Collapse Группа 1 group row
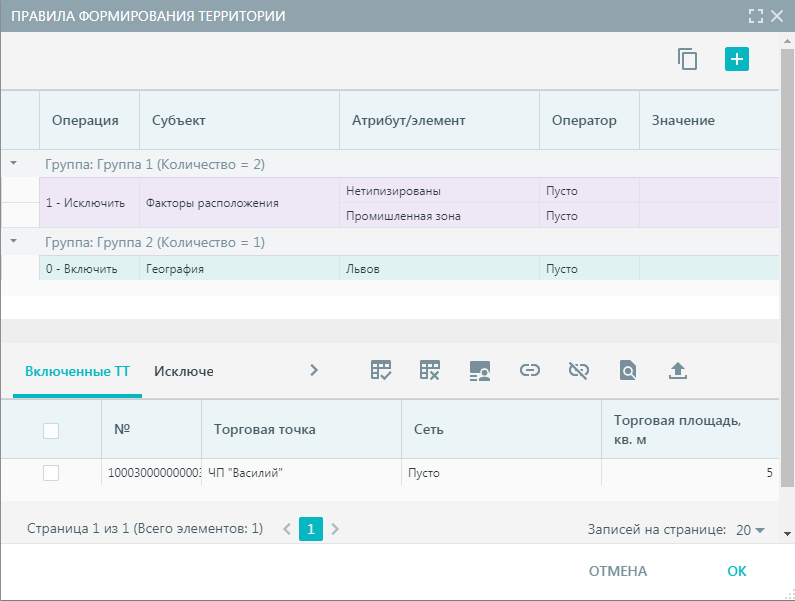The width and height of the screenshot is (795, 601). tap(14, 163)
